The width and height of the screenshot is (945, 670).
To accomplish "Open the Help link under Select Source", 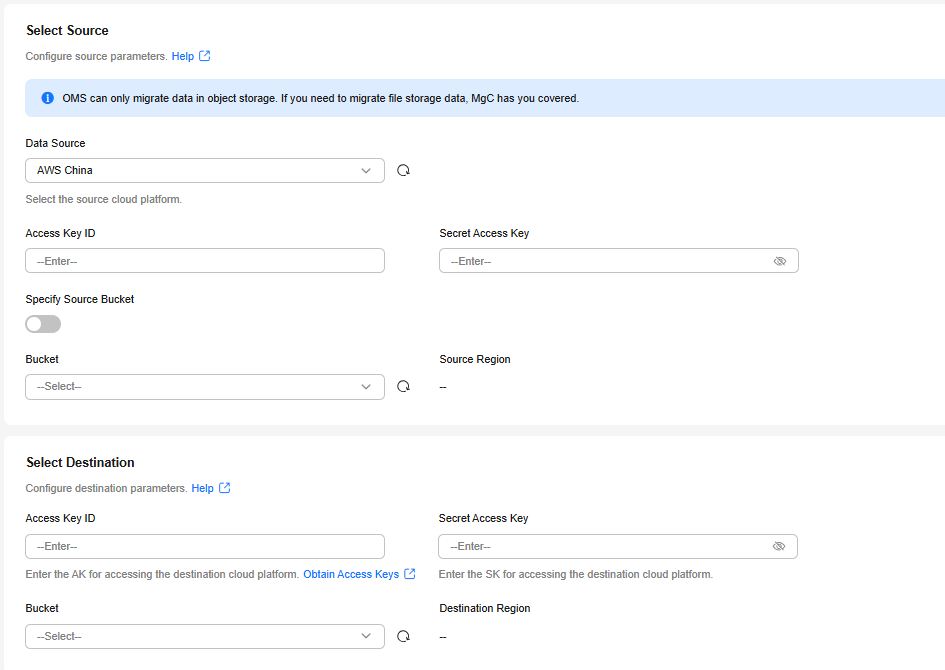I will (x=183, y=56).
